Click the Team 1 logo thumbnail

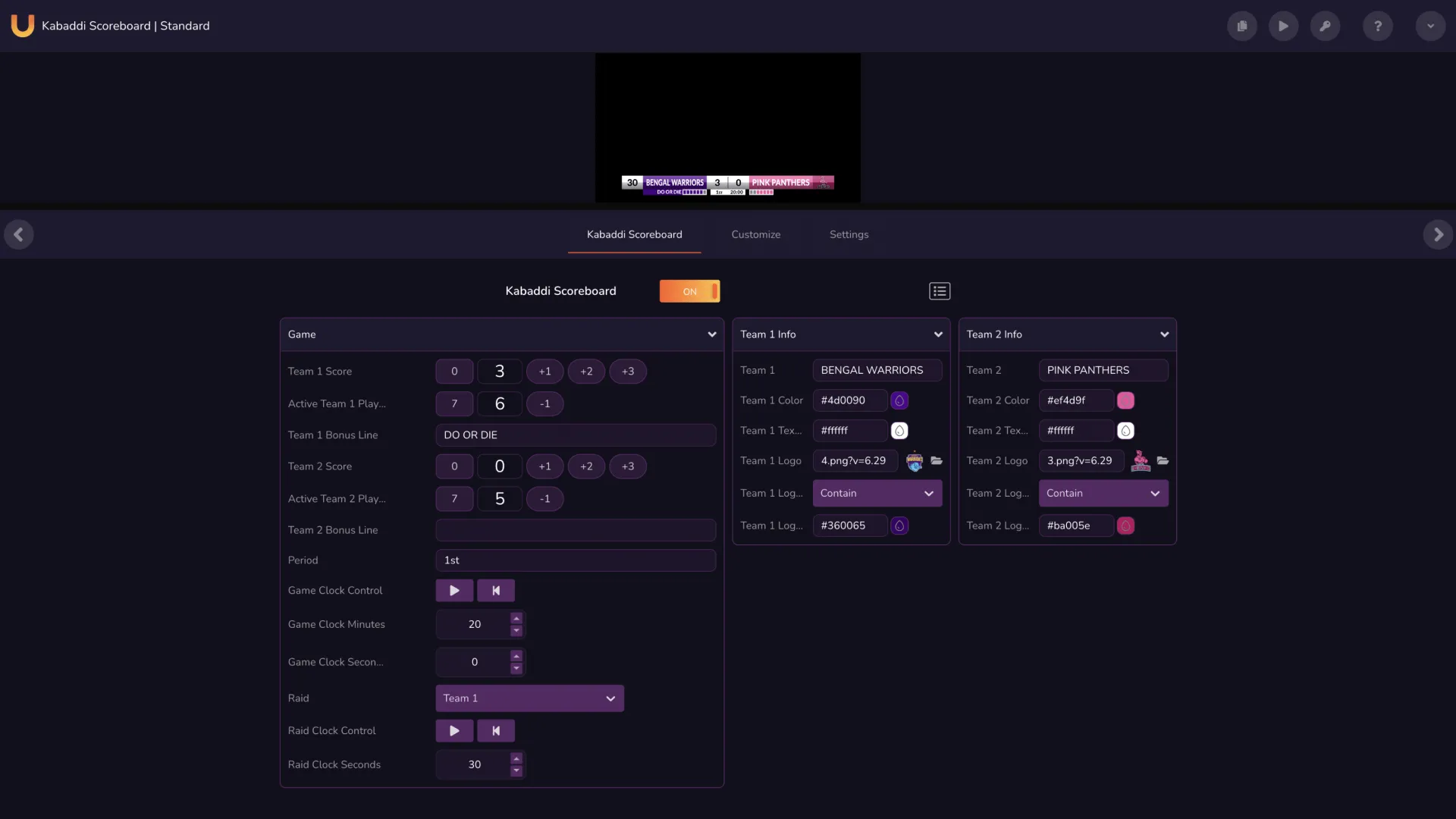click(x=915, y=460)
